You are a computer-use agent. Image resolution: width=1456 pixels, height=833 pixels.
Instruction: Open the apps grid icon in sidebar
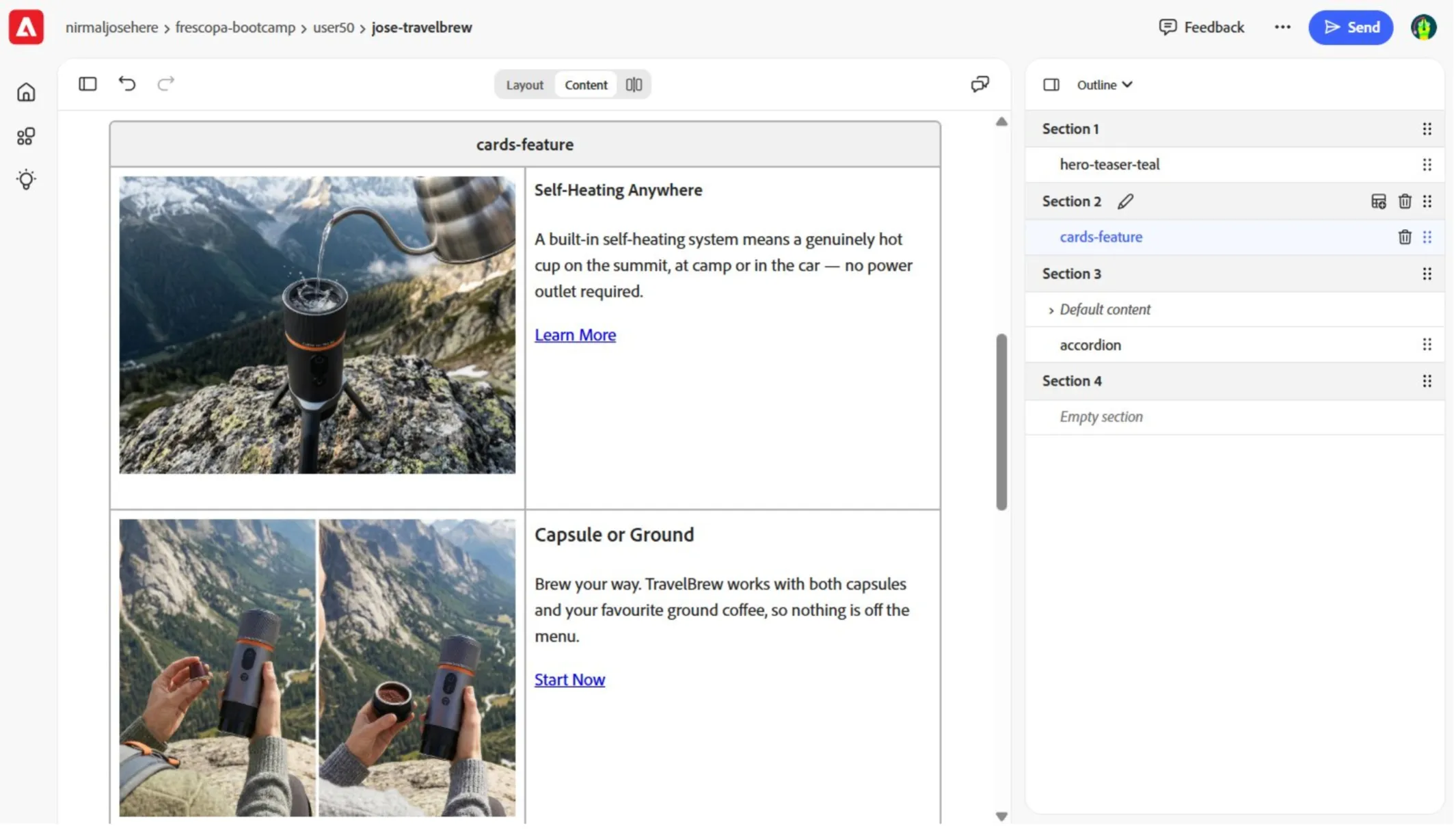pyautogui.click(x=26, y=136)
